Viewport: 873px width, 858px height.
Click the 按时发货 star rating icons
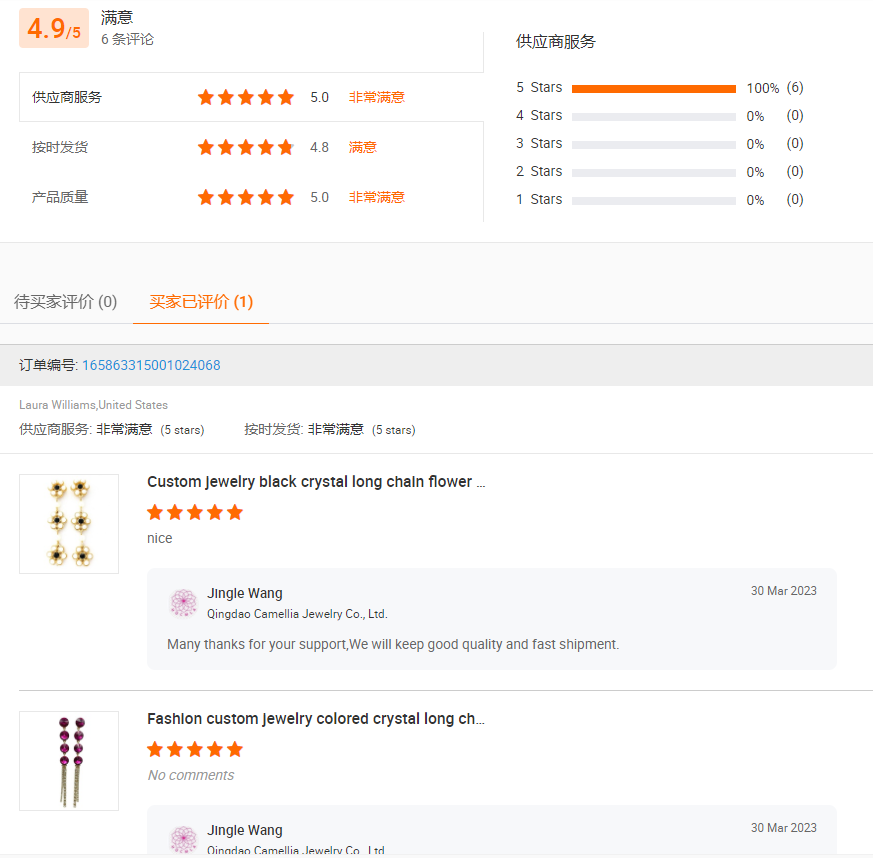pyautogui.click(x=245, y=147)
